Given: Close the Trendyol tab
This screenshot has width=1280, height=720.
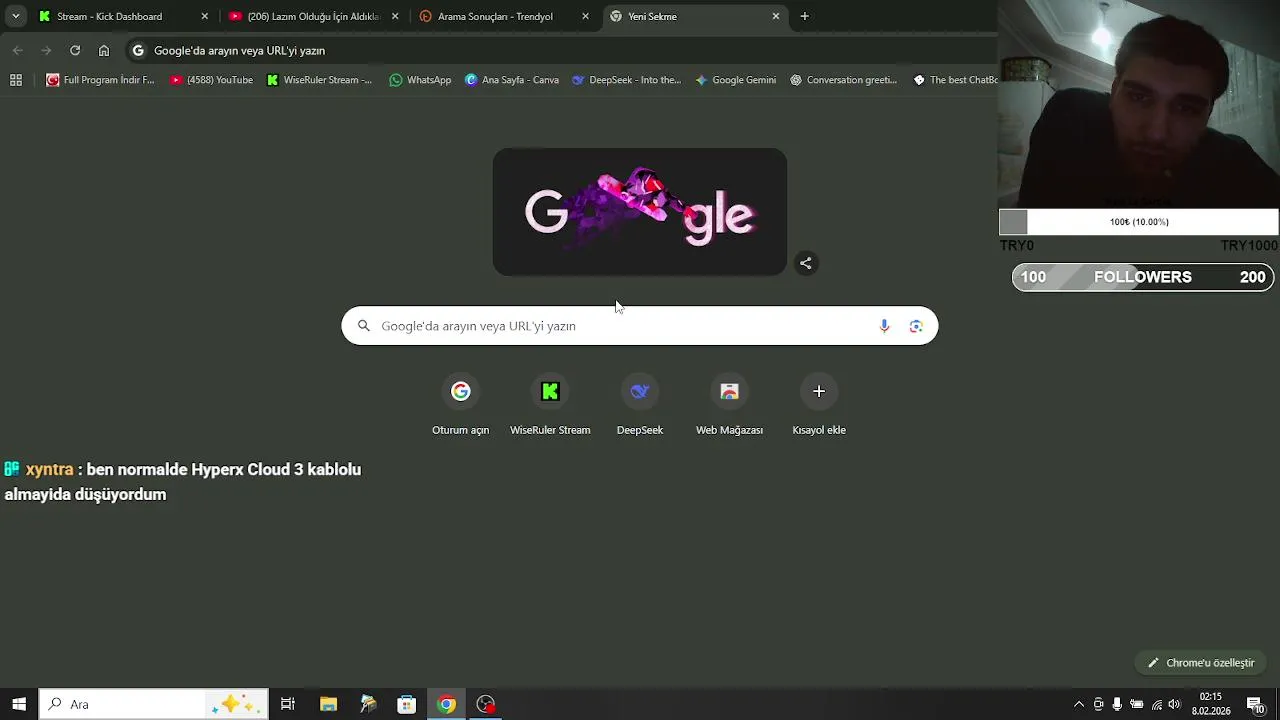Looking at the screenshot, I should (585, 16).
